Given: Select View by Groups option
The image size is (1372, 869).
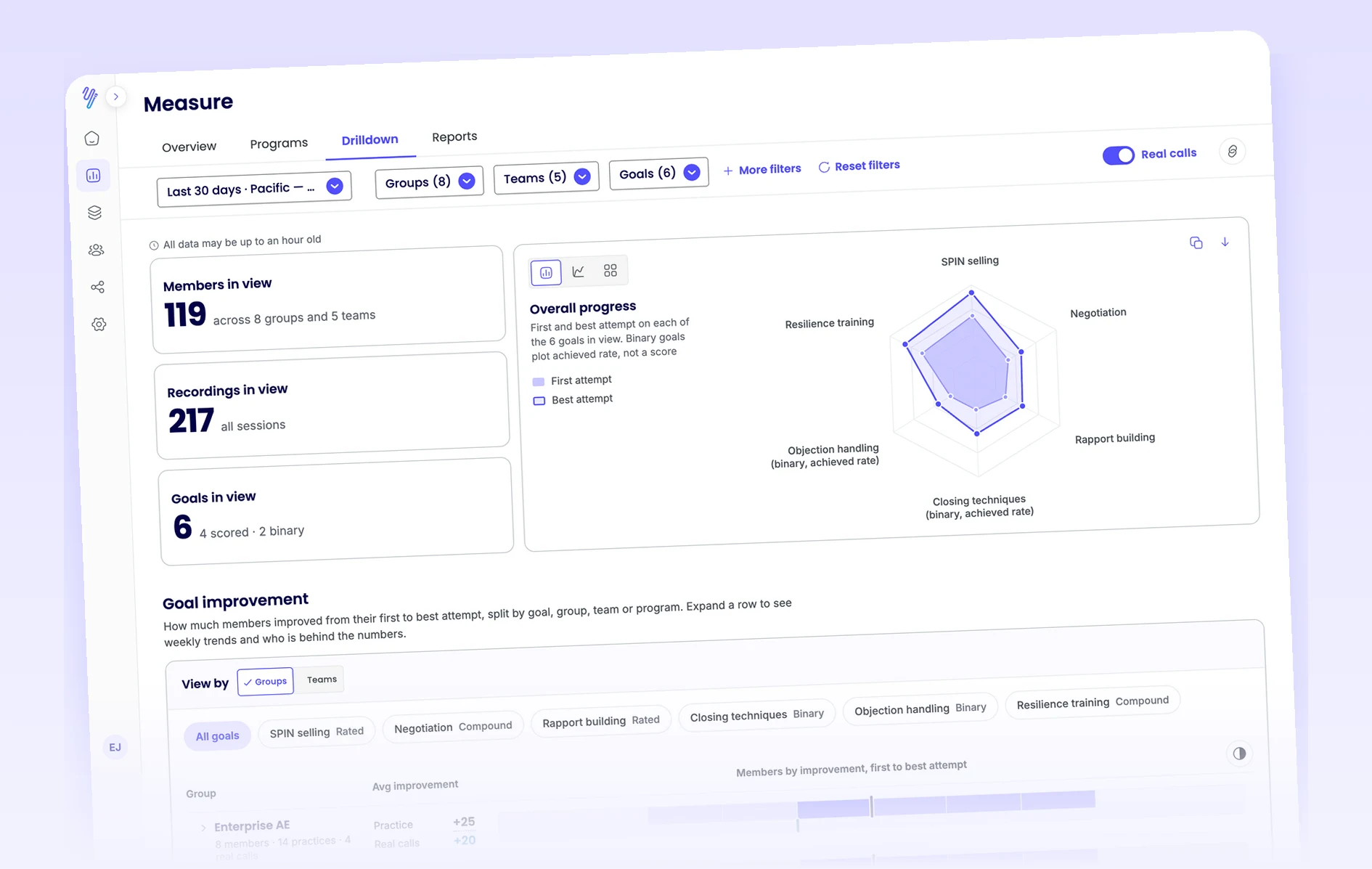Looking at the screenshot, I should click(x=266, y=682).
